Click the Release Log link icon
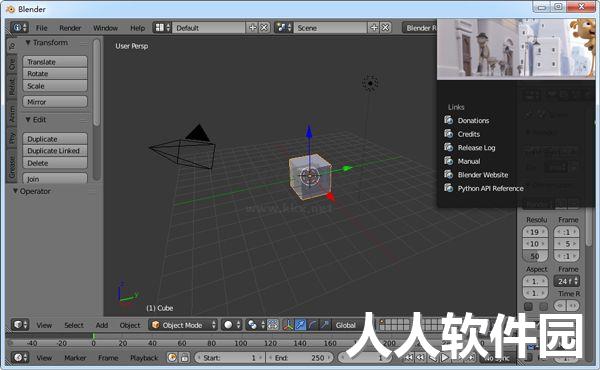Screen dimensions: 600x370 click(x=448, y=147)
